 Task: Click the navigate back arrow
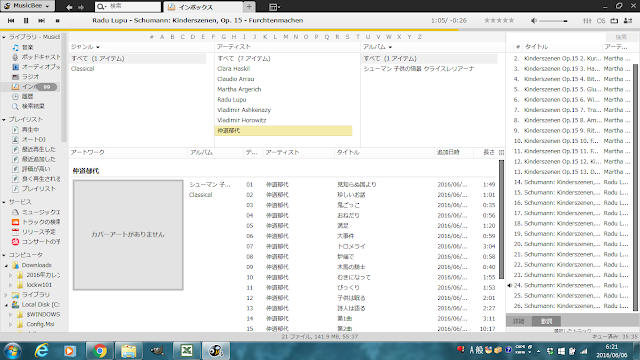tap(69, 7)
